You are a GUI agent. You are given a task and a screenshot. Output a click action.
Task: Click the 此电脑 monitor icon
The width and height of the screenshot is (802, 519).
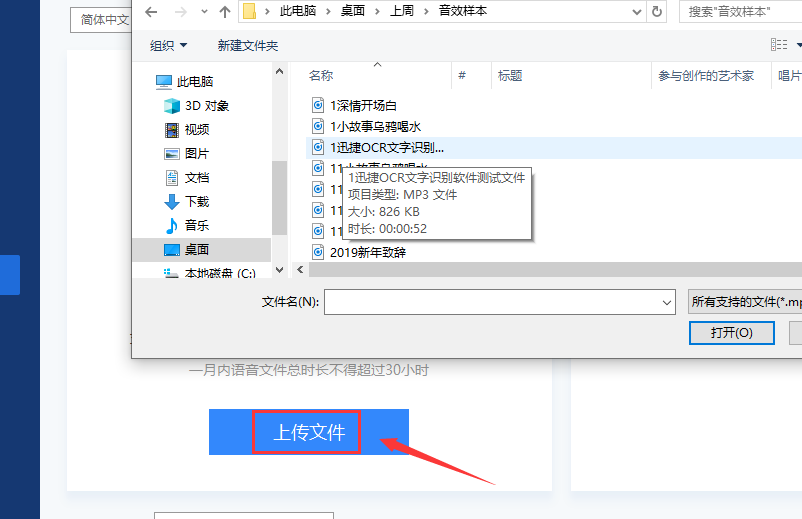coord(164,82)
